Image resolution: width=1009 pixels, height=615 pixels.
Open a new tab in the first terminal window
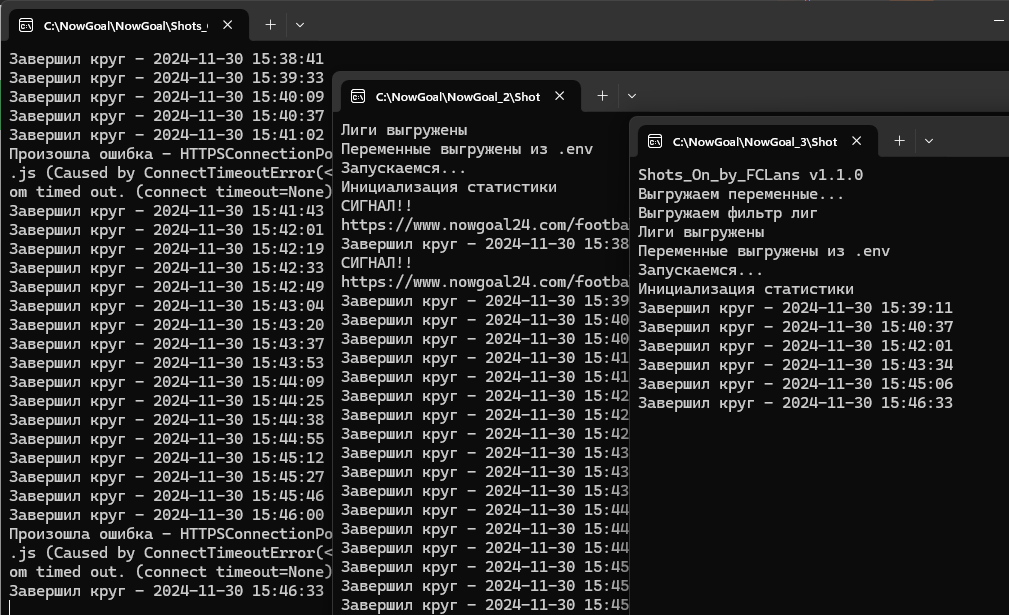(x=270, y=24)
